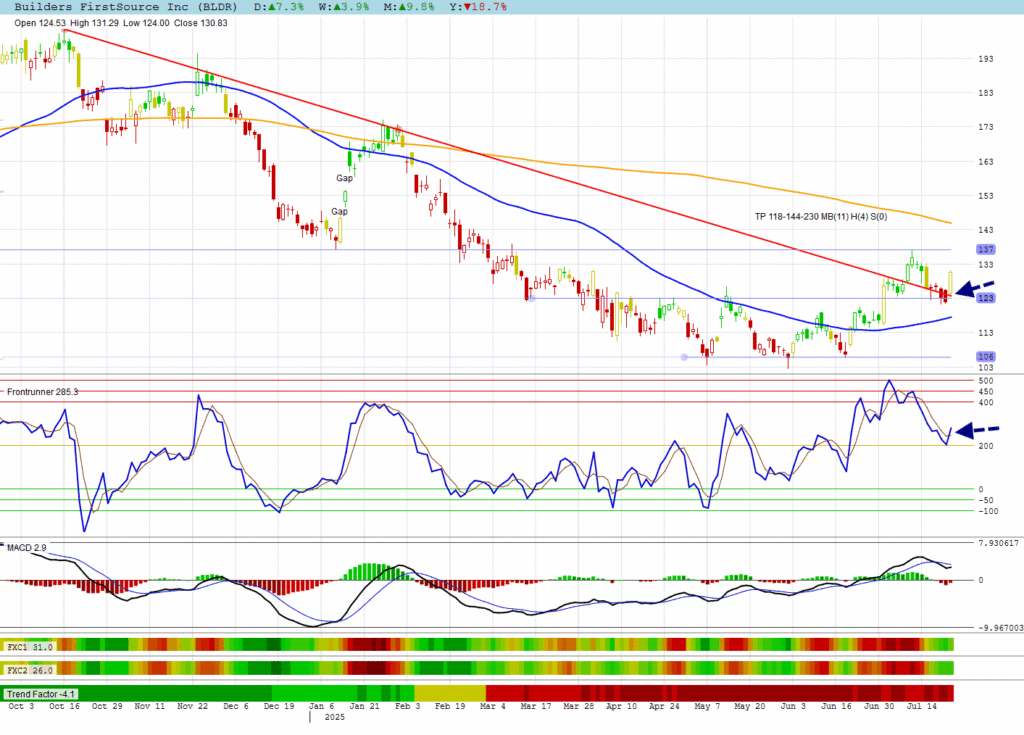The width and height of the screenshot is (1024, 735).
Task: Click the upper Gap label near Jan 21
Action: tap(344, 178)
